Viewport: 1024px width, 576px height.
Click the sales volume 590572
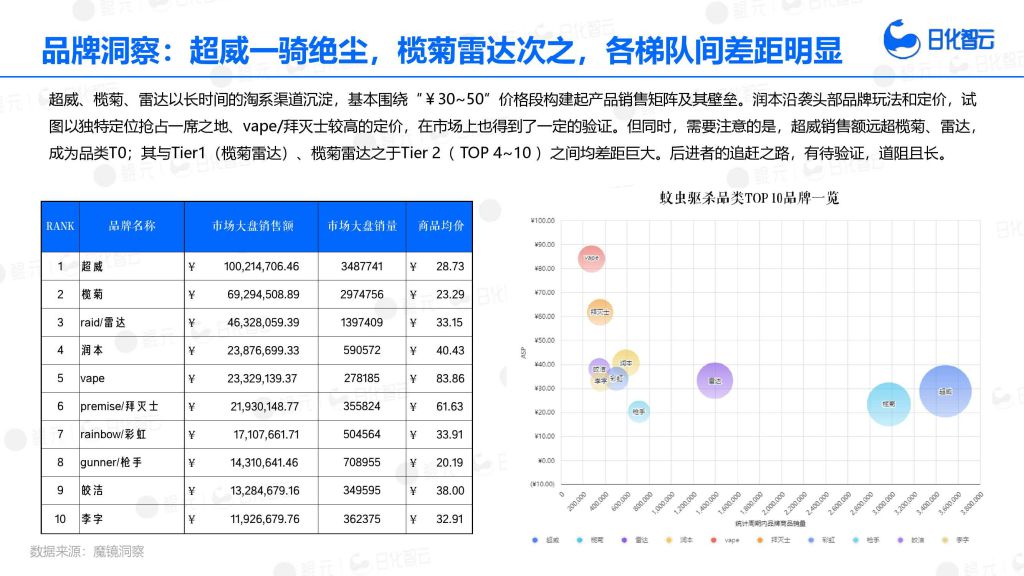[362, 351]
